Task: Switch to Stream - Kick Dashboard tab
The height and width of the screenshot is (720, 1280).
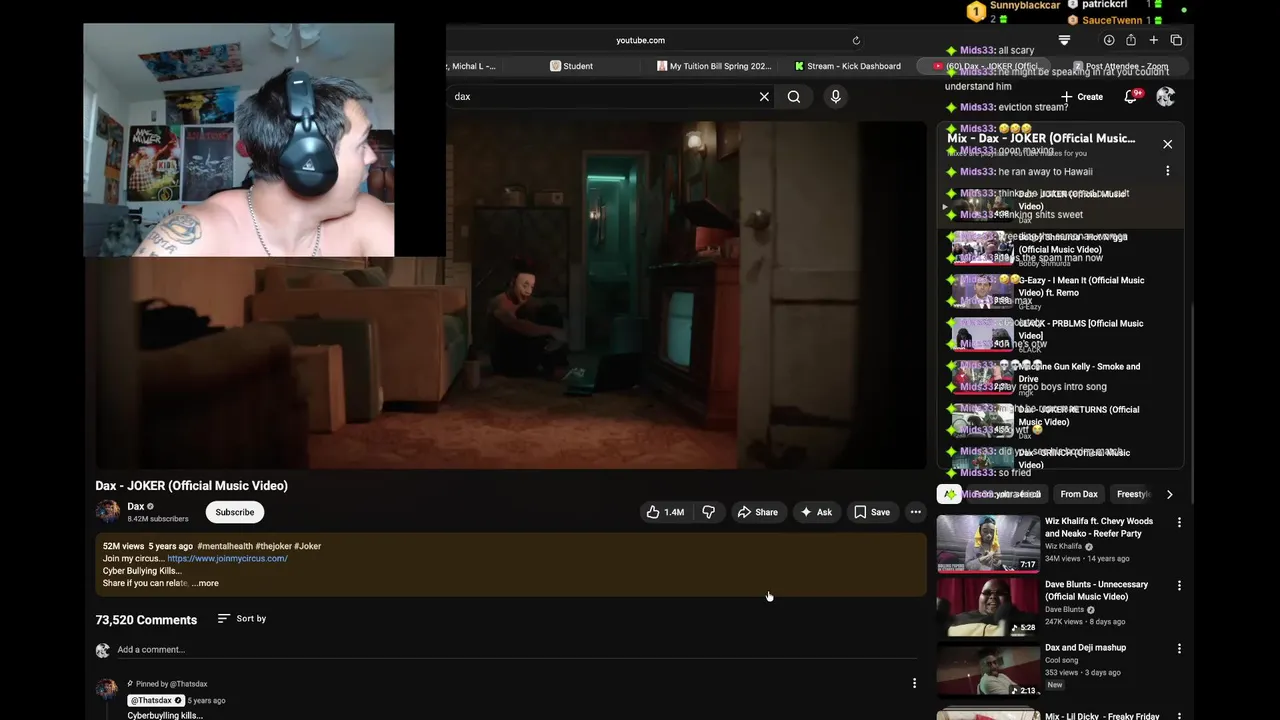Action: 847,66
